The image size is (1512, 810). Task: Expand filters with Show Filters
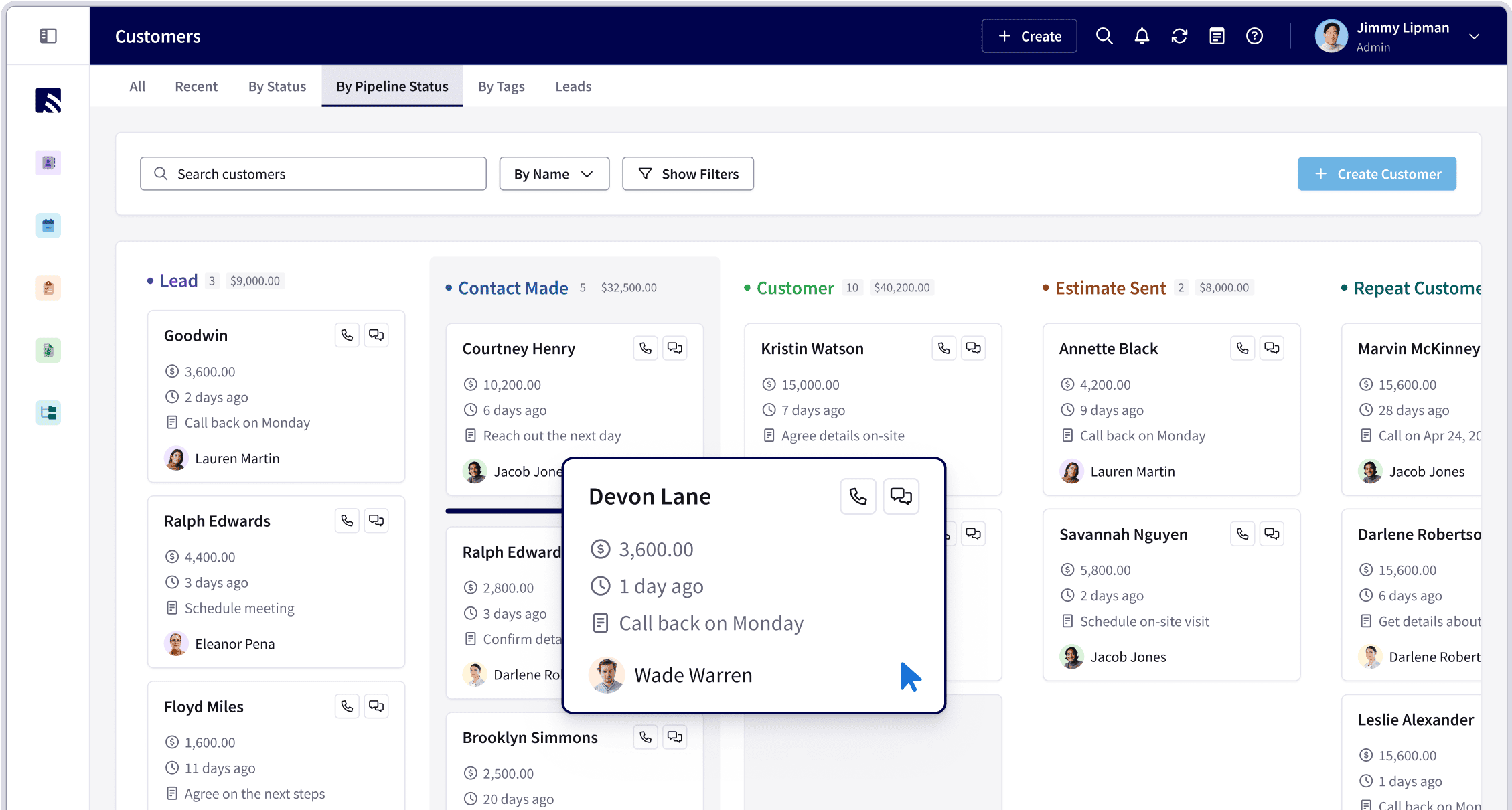click(x=688, y=173)
